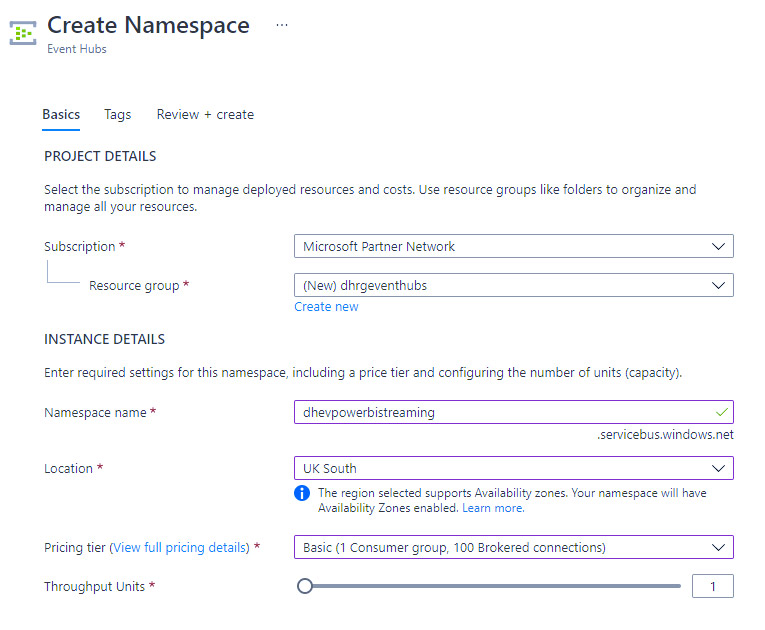This screenshot has height=630, width=765.
Task: Click the Namespace name label
Action: [95, 413]
